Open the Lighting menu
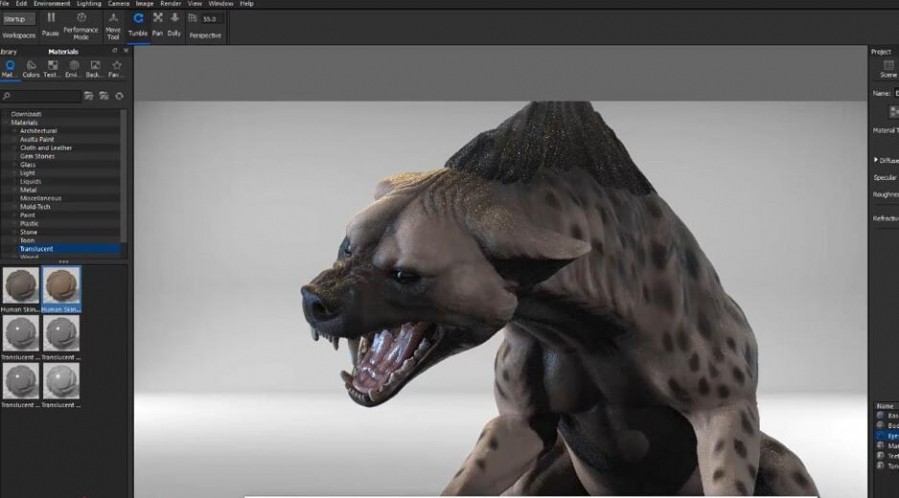This screenshot has height=498, width=899. click(x=89, y=3)
